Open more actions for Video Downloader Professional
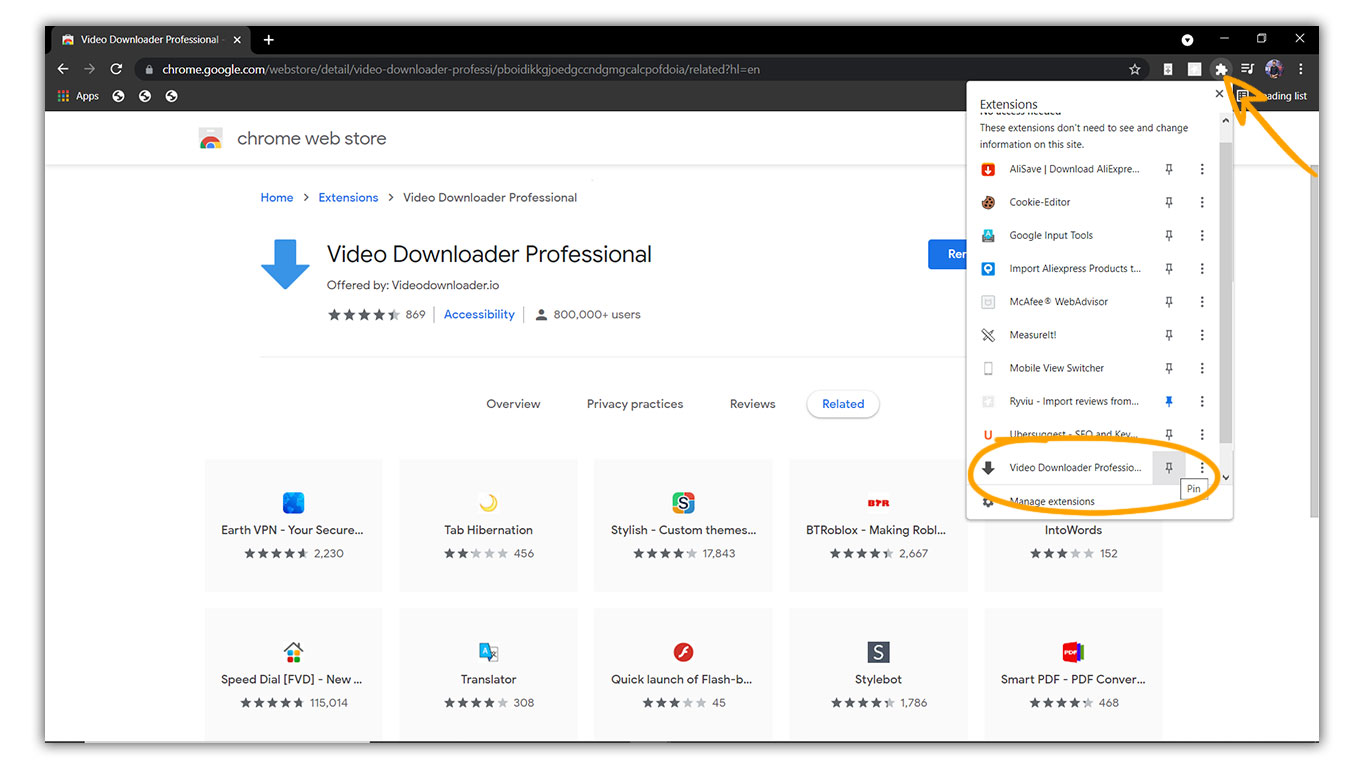1366x768 pixels. click(x=1202, y=467)
